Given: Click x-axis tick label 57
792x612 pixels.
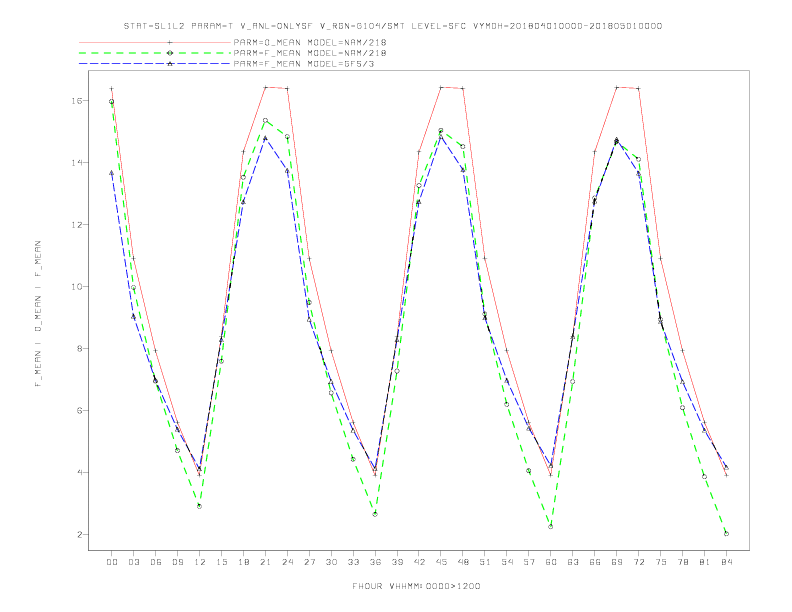Looking at the screenshot, I should [x=529, y=562].
